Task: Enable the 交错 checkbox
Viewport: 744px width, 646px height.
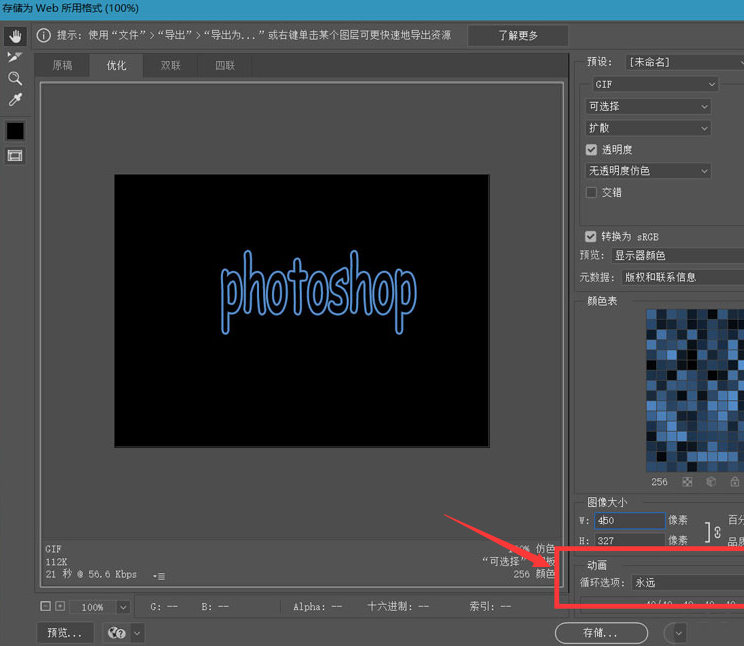Action: coord(592,192)
